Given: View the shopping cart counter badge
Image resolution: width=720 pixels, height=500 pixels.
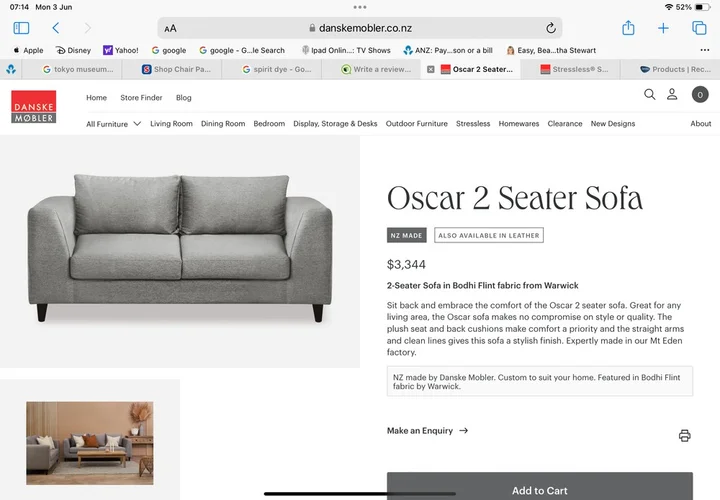Looking at the screenshot, I should click(700, 95).
